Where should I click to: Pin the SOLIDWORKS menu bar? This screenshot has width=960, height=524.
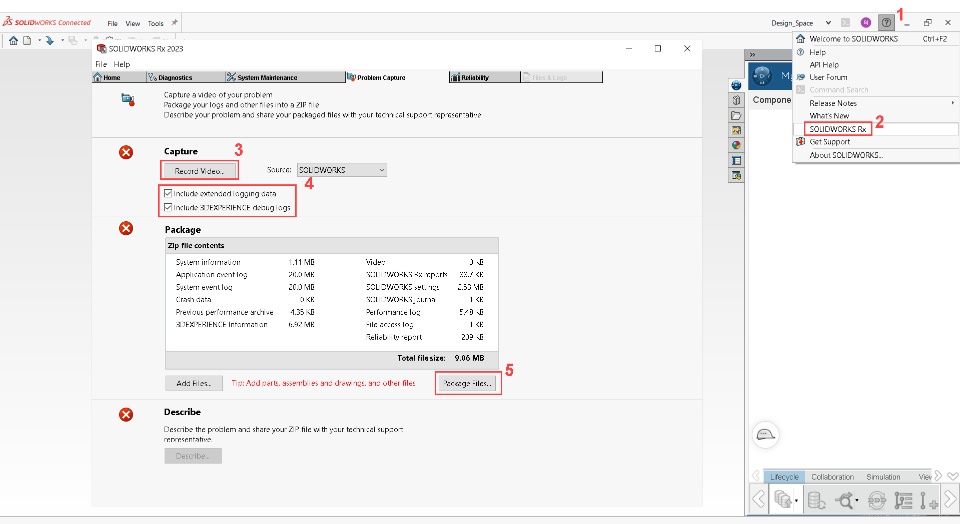(x=174, y=23)
